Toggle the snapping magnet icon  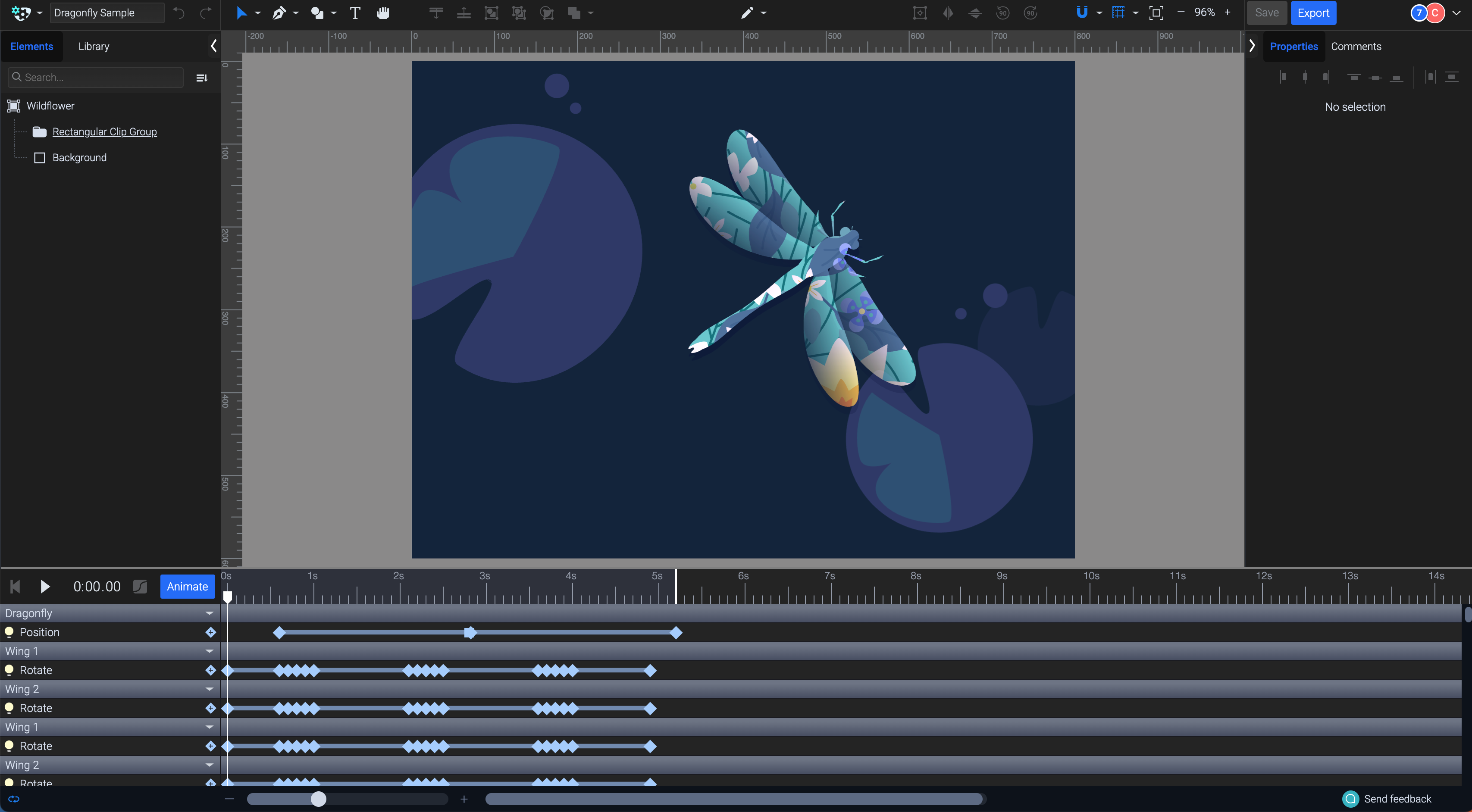pyautogui.click(x=1082, y=12)
